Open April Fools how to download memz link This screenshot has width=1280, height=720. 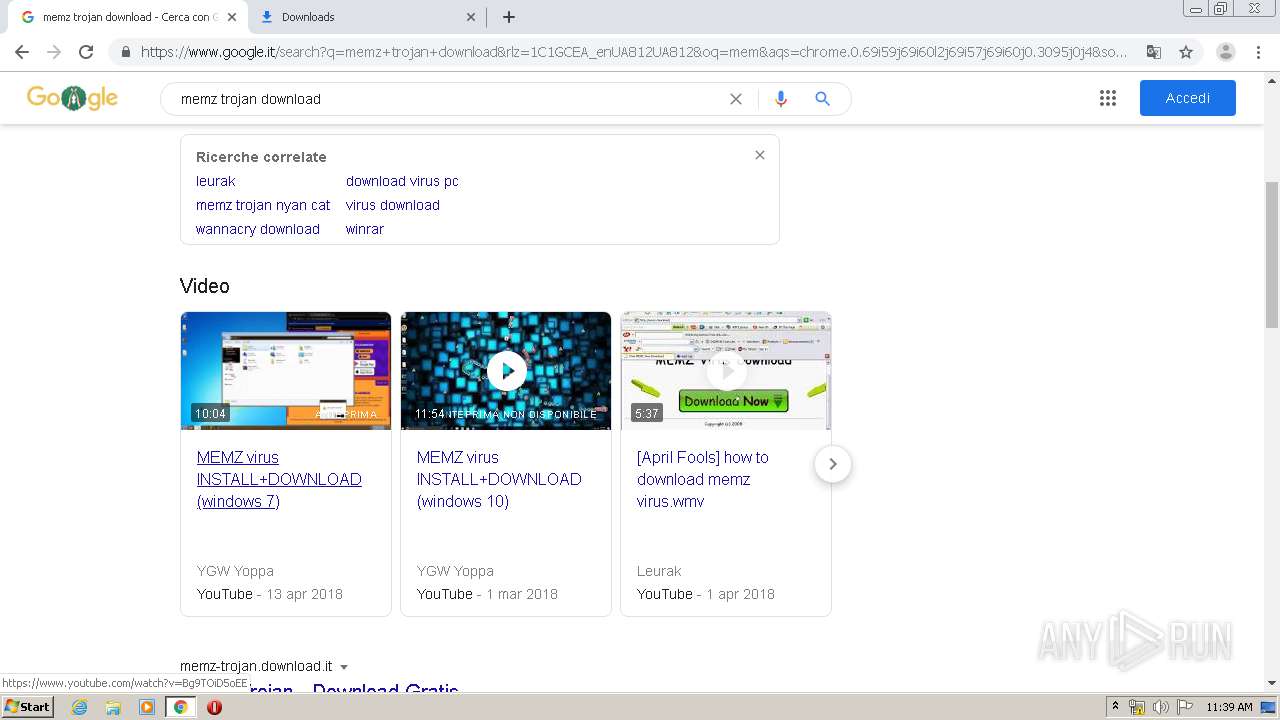coord(703,479)
